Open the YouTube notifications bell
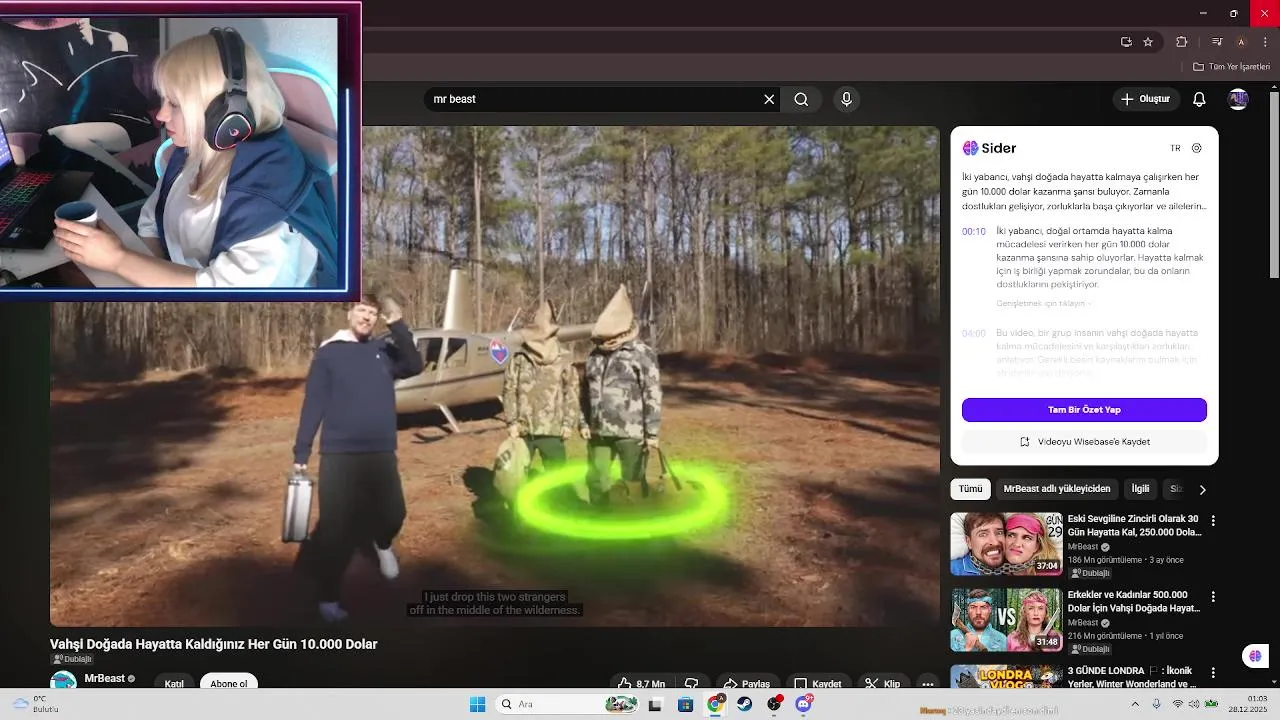1280x720 pixels. 1199,99
